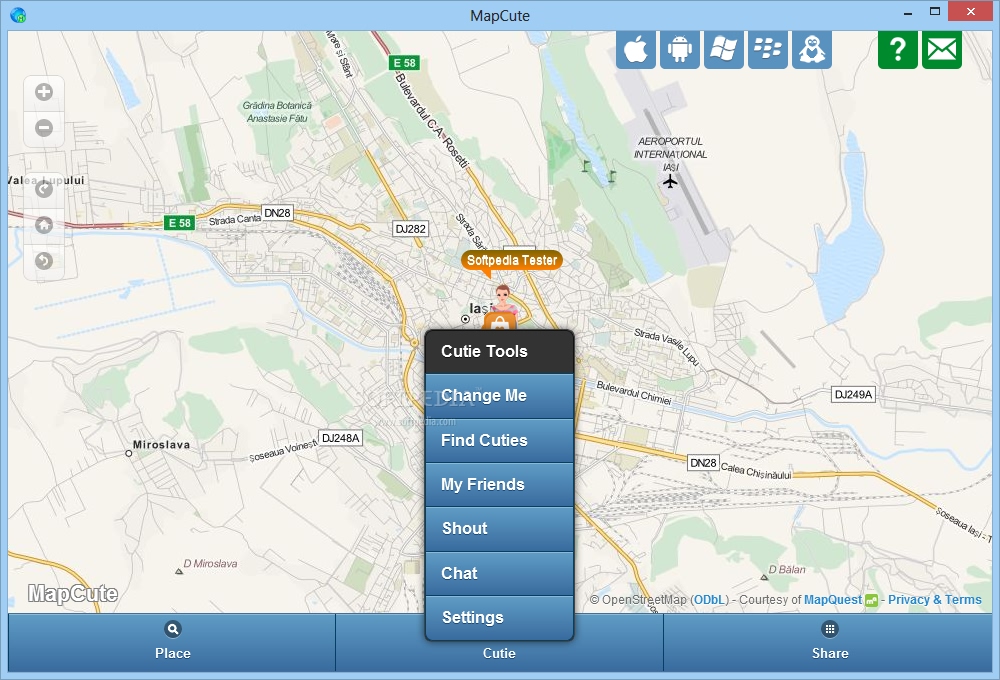
Task: Click the Cutie Tools menu header
Action: coord(499,351)
